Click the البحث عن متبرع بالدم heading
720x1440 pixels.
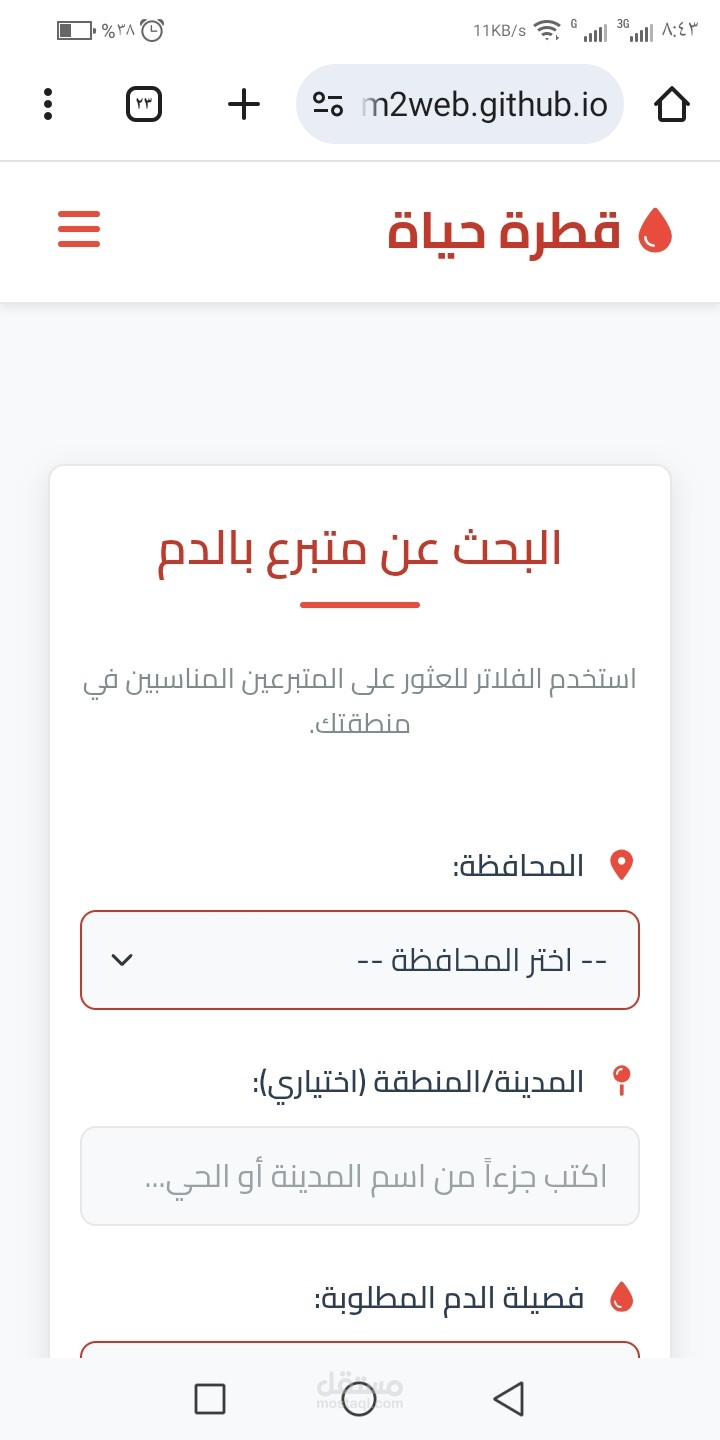pyautogui.click(x=360, y=550)
